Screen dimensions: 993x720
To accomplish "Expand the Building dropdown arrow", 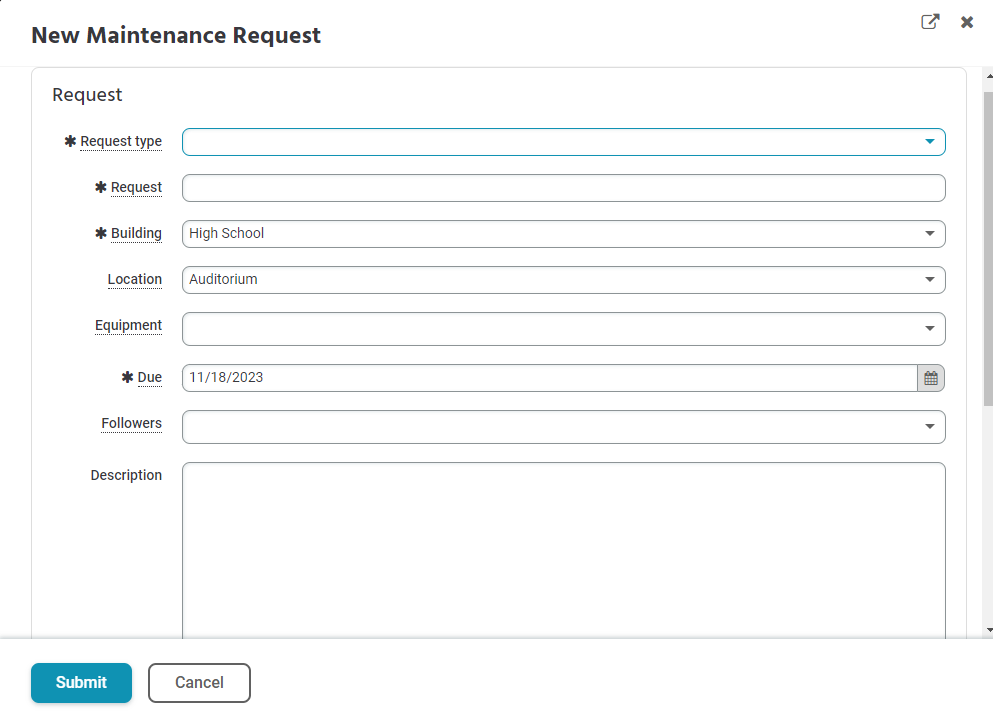I will point(930,234).
